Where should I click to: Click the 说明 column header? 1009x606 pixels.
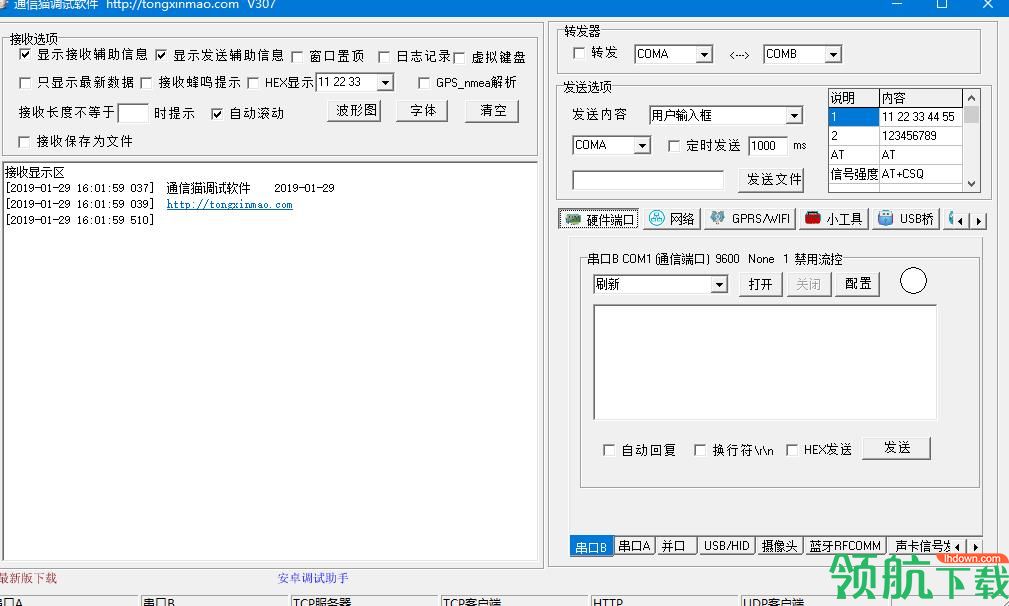point(853,98)
